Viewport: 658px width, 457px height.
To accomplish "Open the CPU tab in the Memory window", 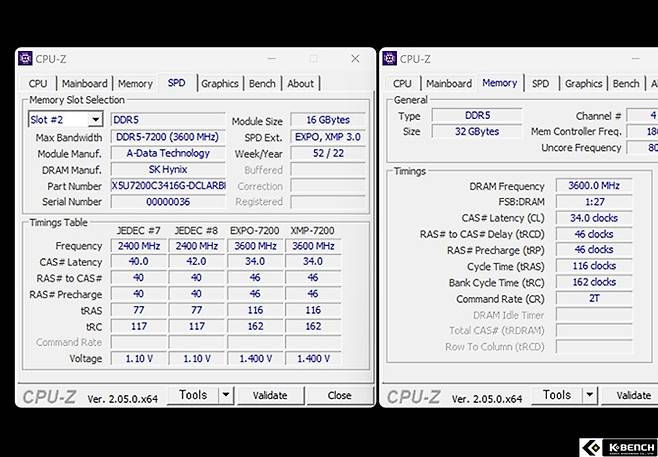I will [402, 84].
